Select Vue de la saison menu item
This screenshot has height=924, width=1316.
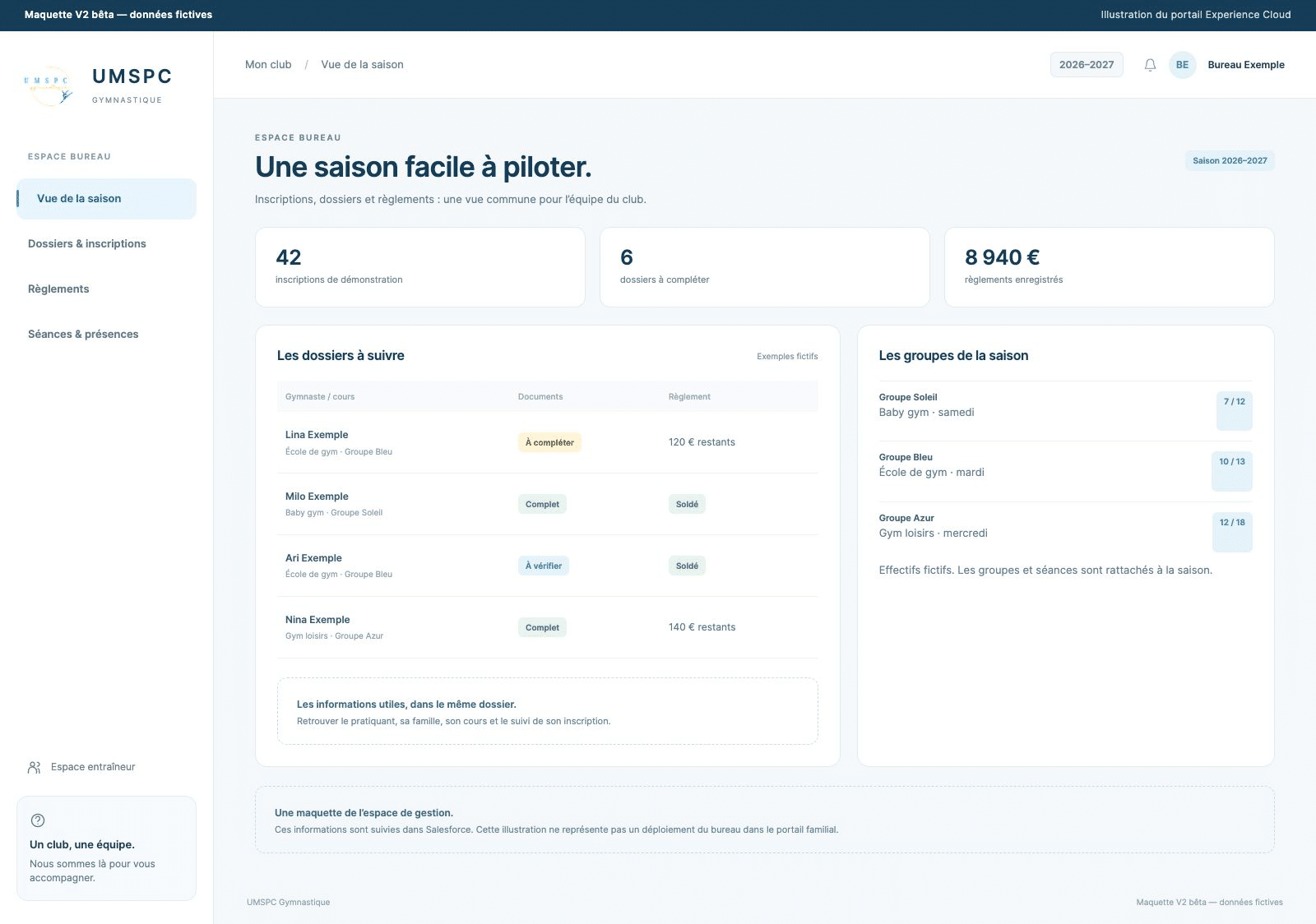107,199
